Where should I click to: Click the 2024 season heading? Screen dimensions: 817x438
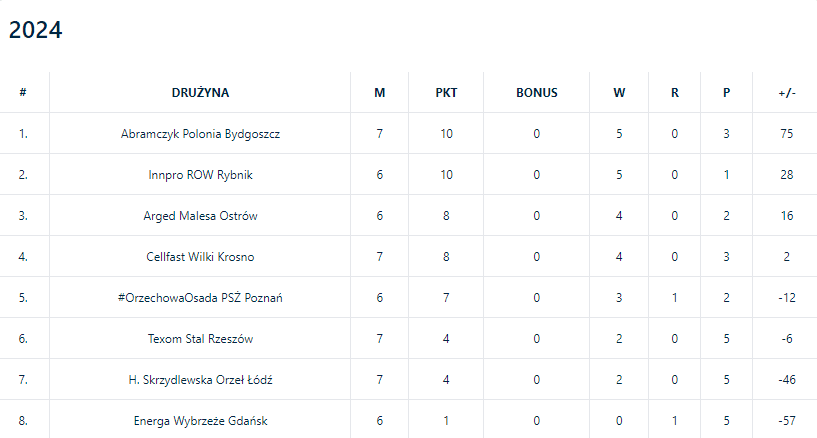point(36,31)
